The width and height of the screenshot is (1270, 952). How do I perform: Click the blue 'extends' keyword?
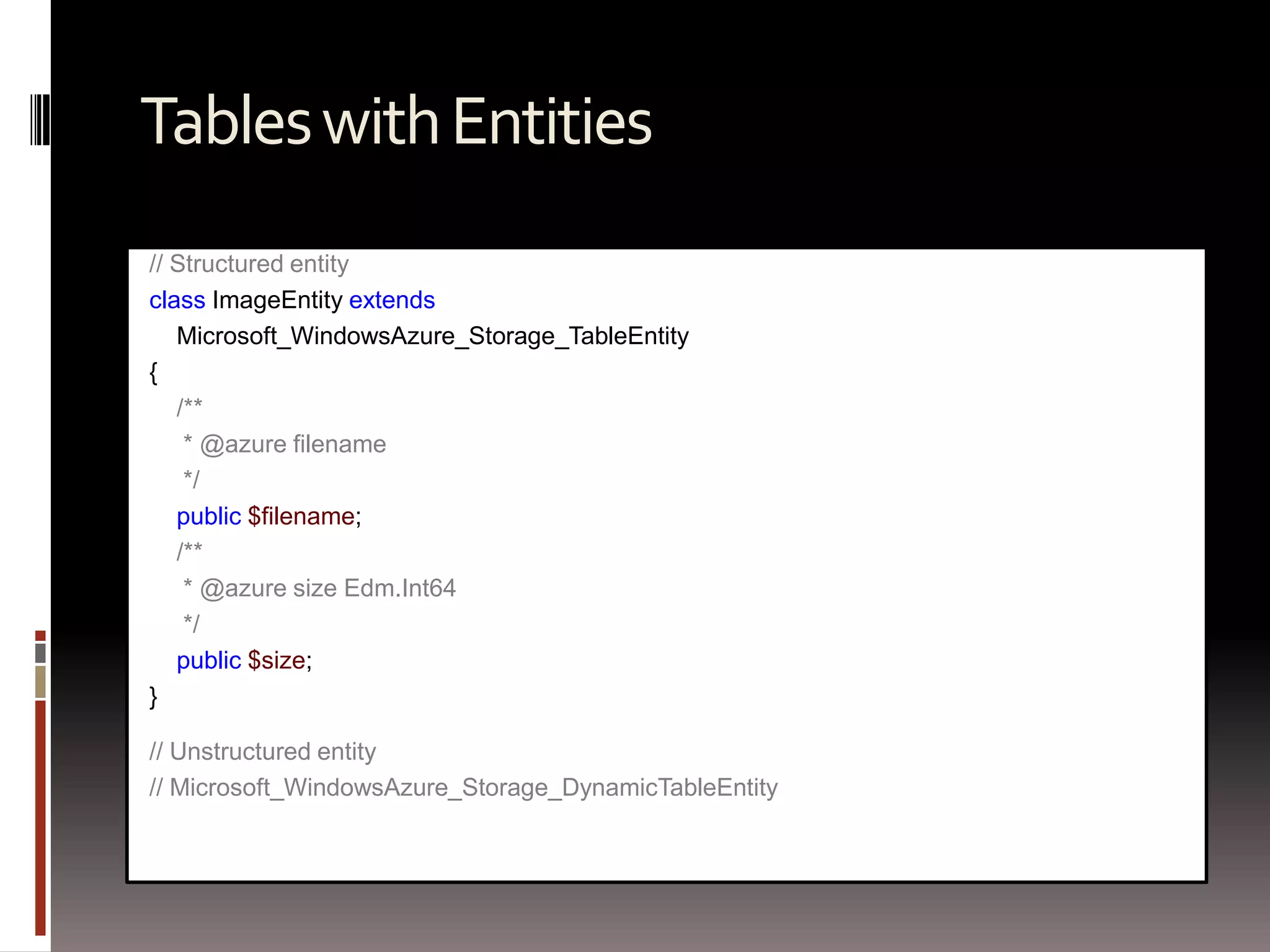(x=392, y=300)
